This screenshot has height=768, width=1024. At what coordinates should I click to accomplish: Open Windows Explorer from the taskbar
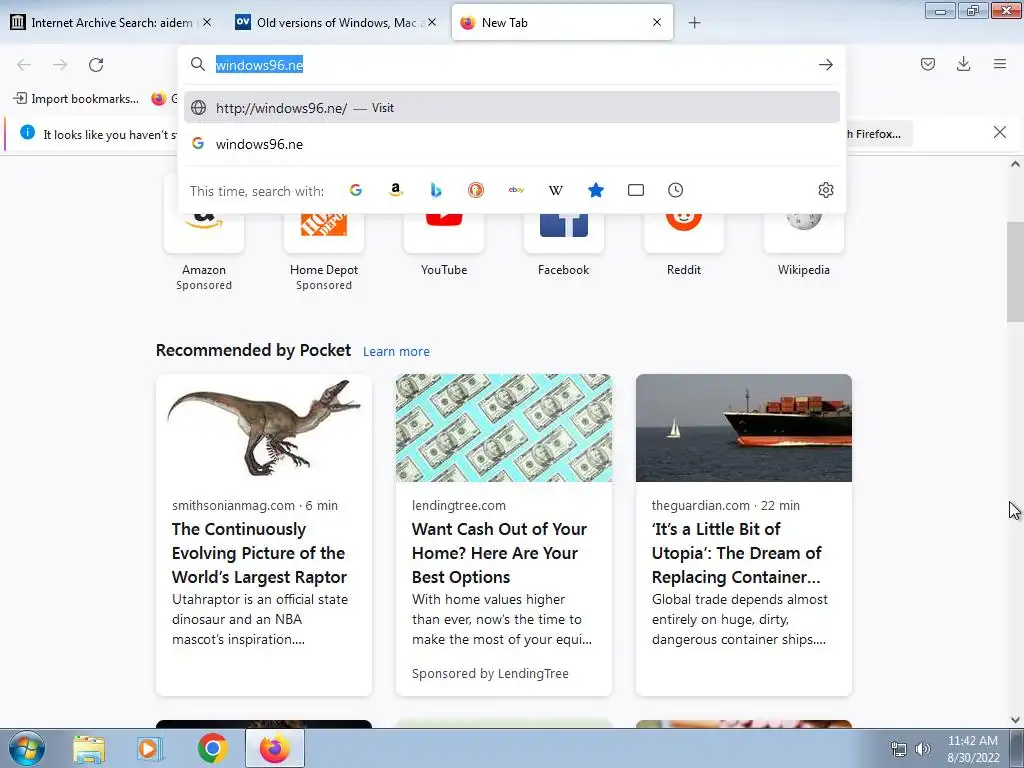(89, 748)
